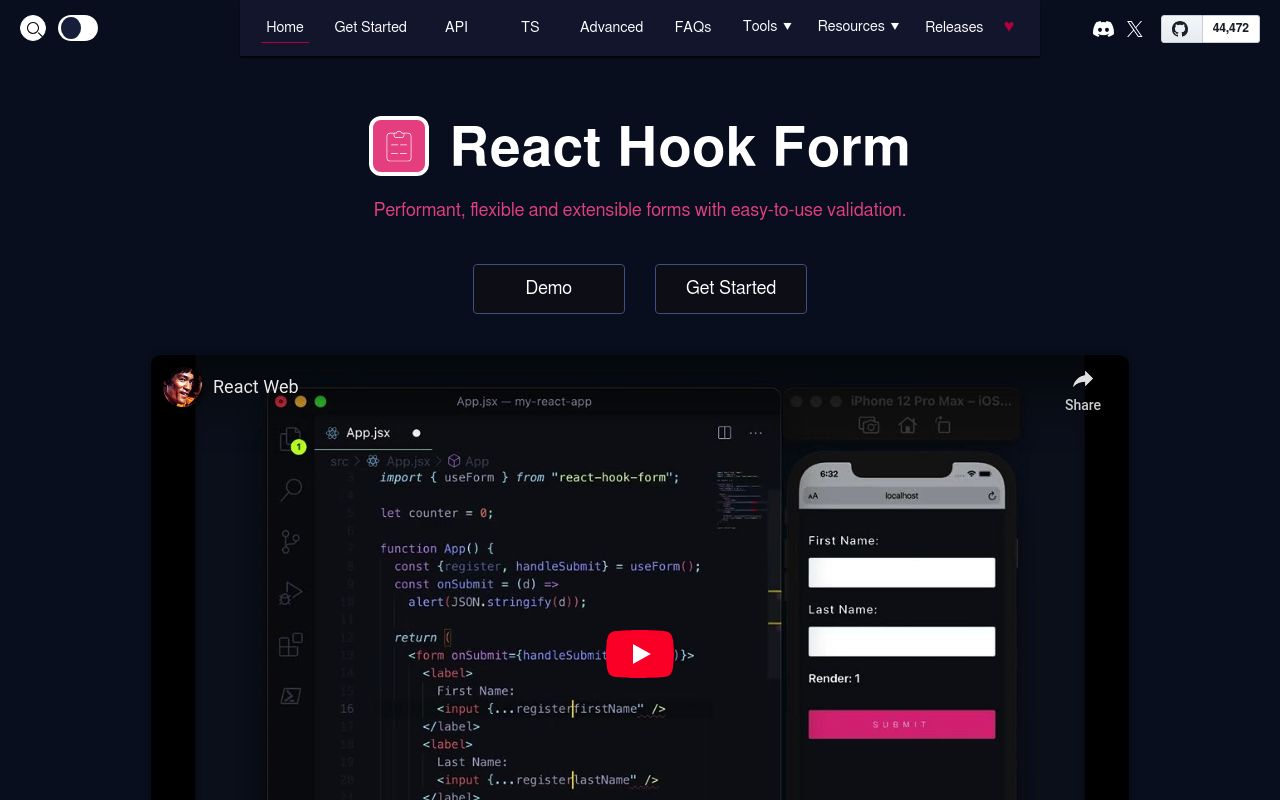1280x800 pixels.
Task: Open the GitHub repository icon
Action: click(1180, 29)
